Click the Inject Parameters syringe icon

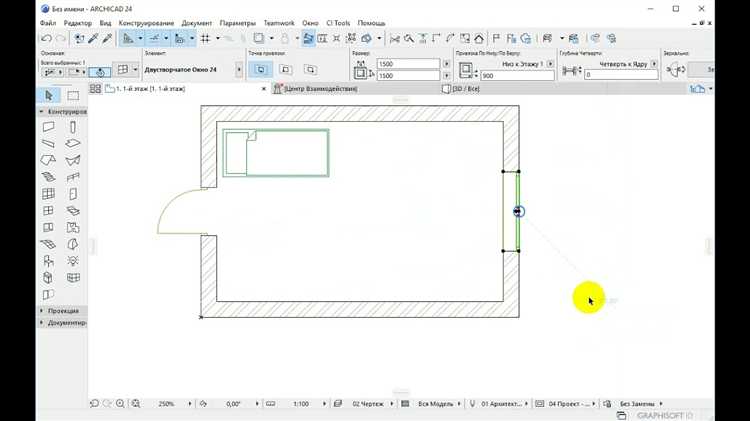coord(107,38)
